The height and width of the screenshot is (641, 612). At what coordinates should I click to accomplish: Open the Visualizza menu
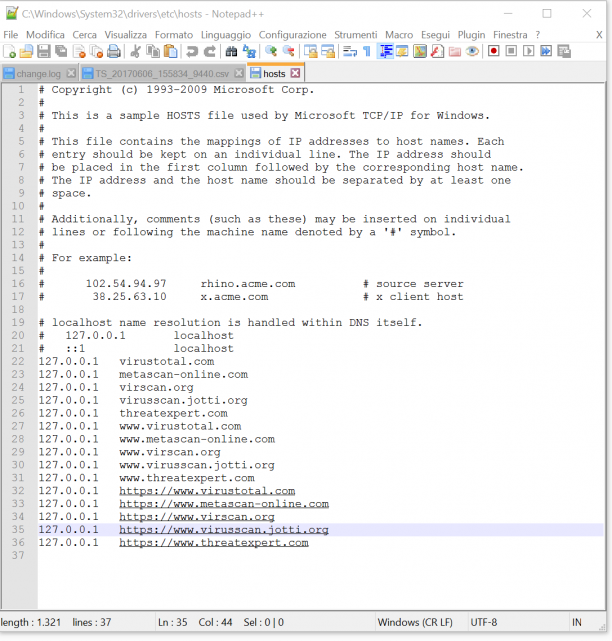pos(126,35)
